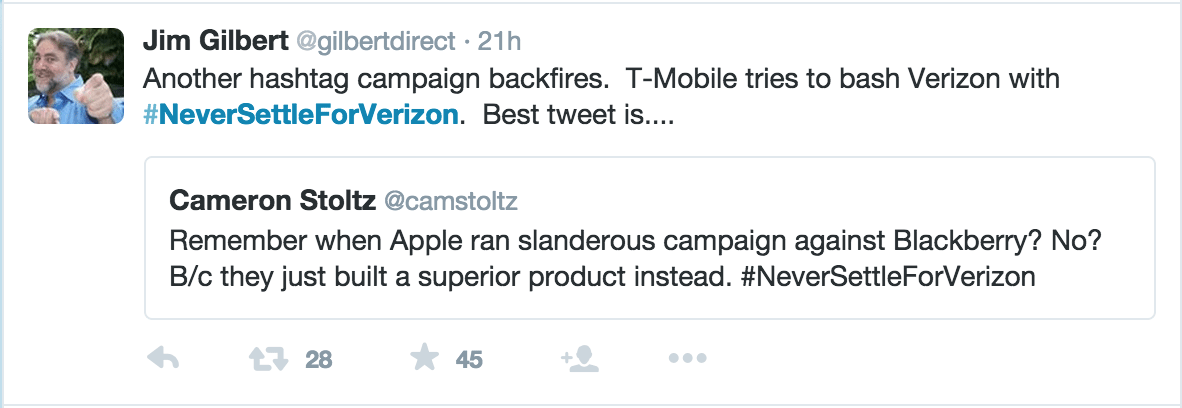Visit the @gilbertdirect handle

[370, 41]
